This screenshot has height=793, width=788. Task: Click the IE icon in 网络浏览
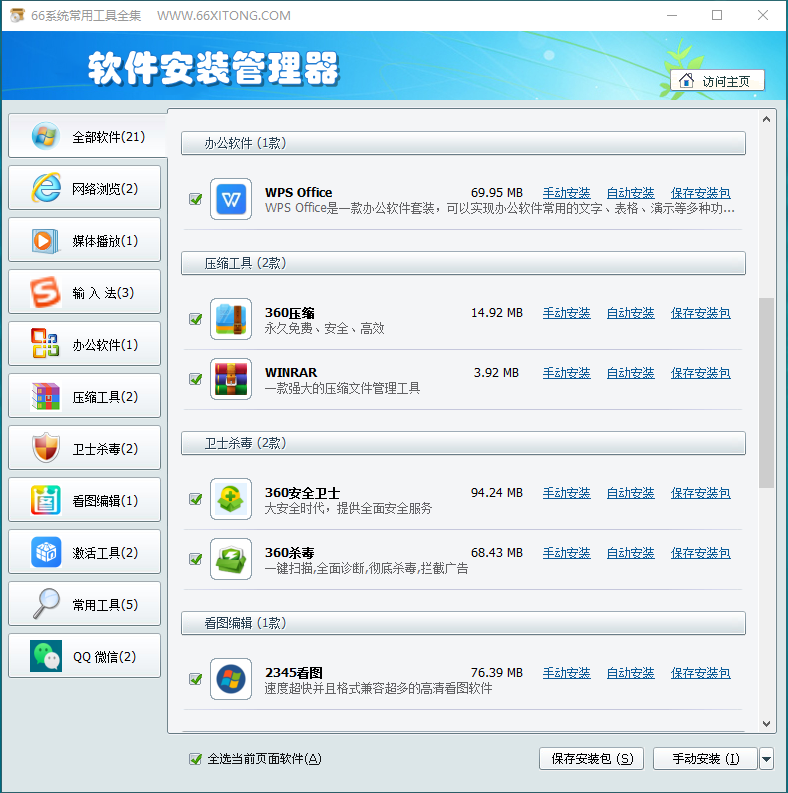46,188
